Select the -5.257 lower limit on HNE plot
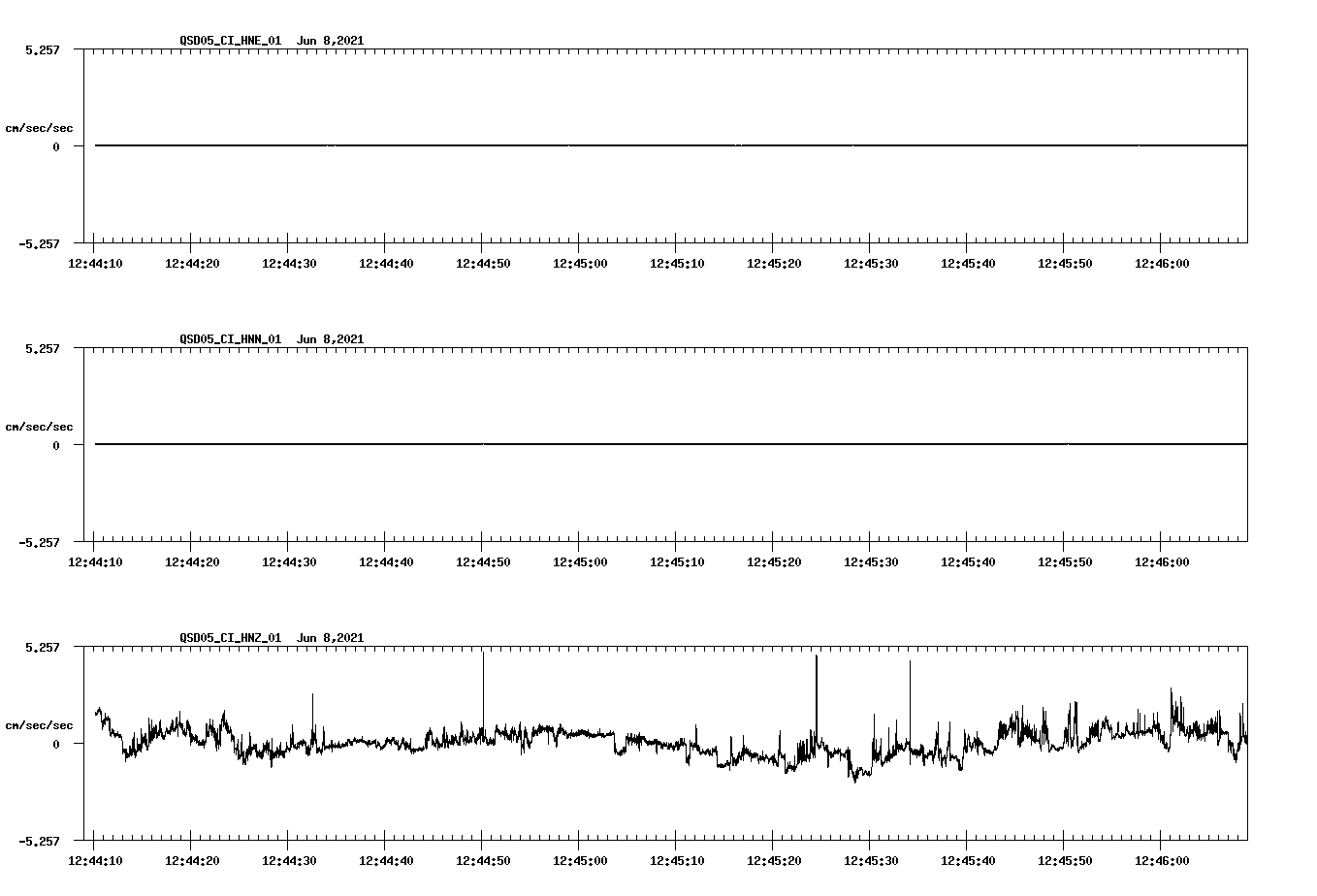Viewport: 1317px width, 896px height. [x=39, y=243]
